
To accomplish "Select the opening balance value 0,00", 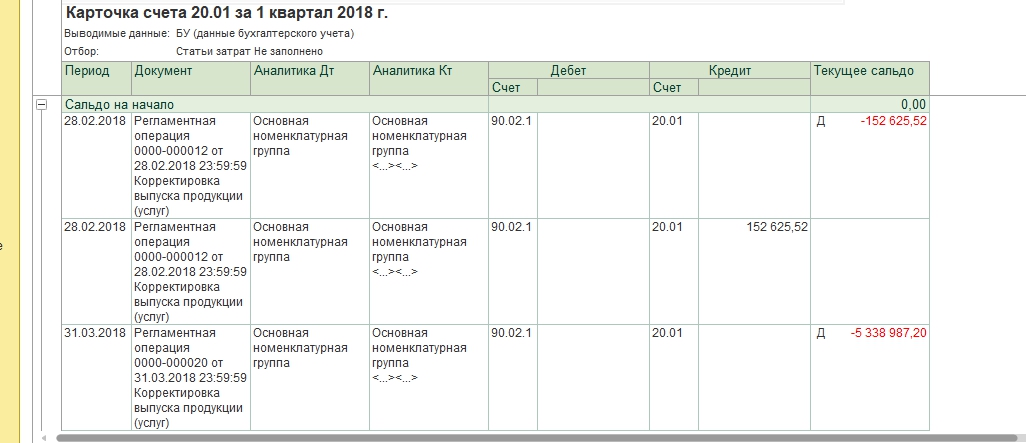I will pos(913,105).
